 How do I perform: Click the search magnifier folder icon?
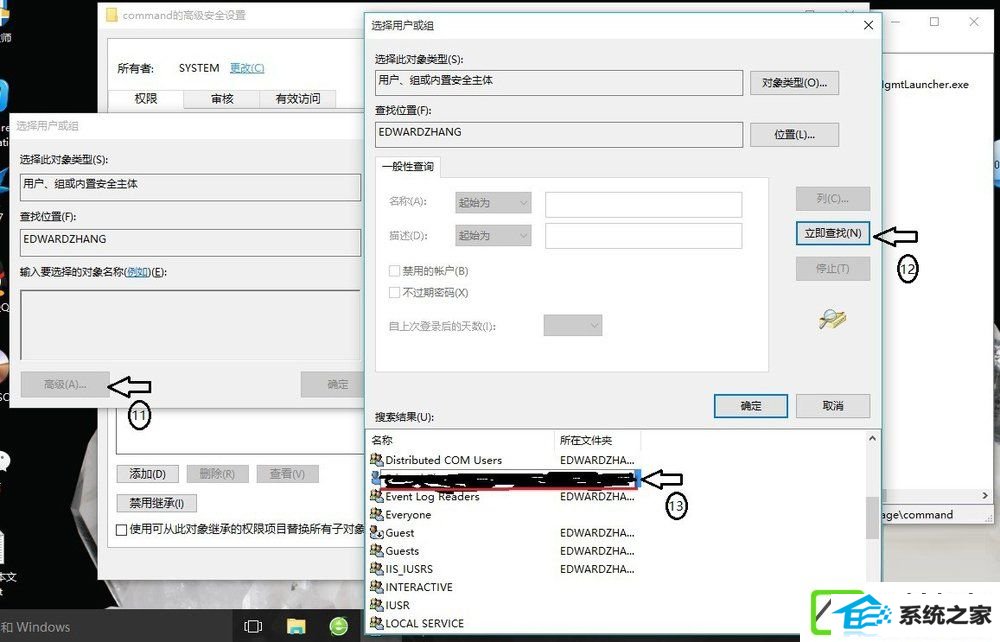tap(832, 318)
